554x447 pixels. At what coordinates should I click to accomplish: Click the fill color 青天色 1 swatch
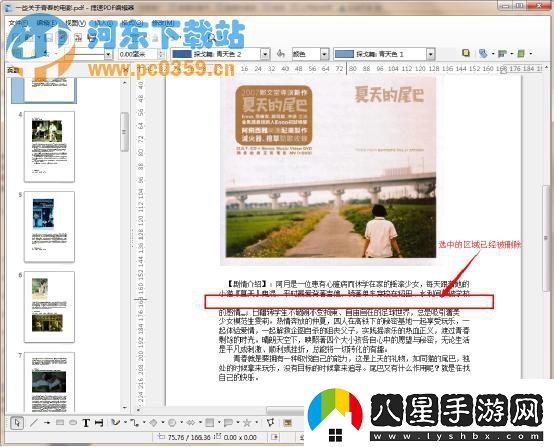(344, 54)
